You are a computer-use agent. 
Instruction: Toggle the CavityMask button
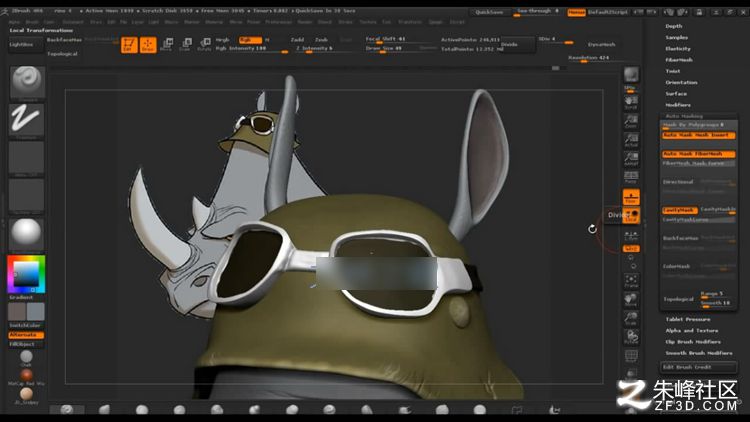point(680,211)
